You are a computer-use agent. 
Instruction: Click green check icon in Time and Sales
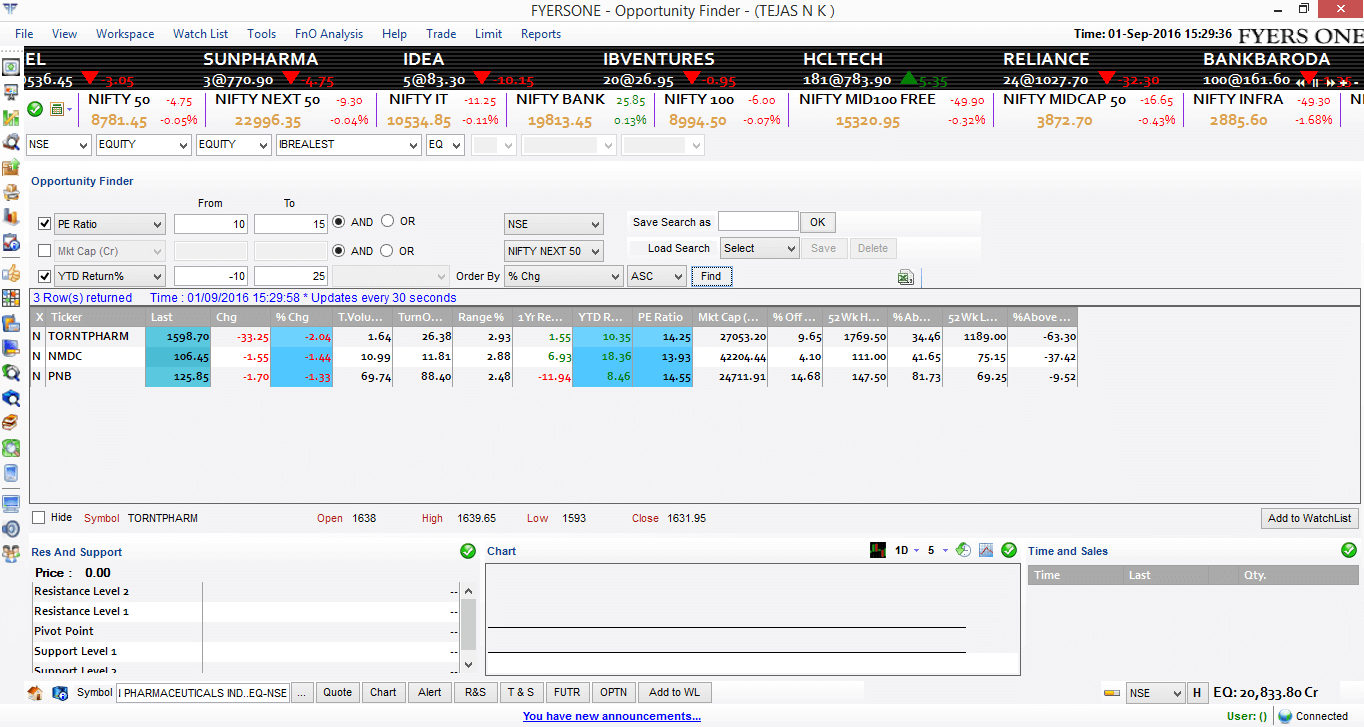1349,550
